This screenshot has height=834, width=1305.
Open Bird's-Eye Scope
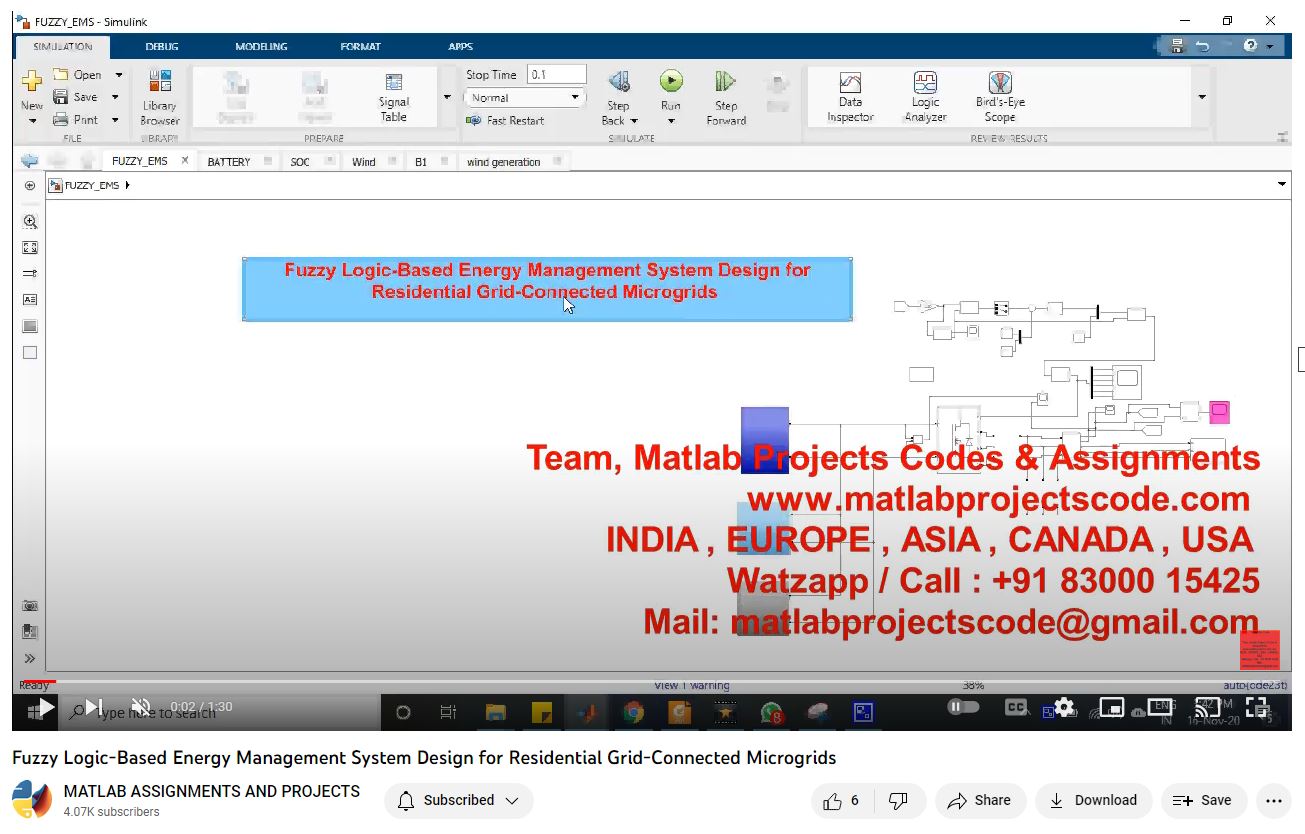tap(1000, 96)
